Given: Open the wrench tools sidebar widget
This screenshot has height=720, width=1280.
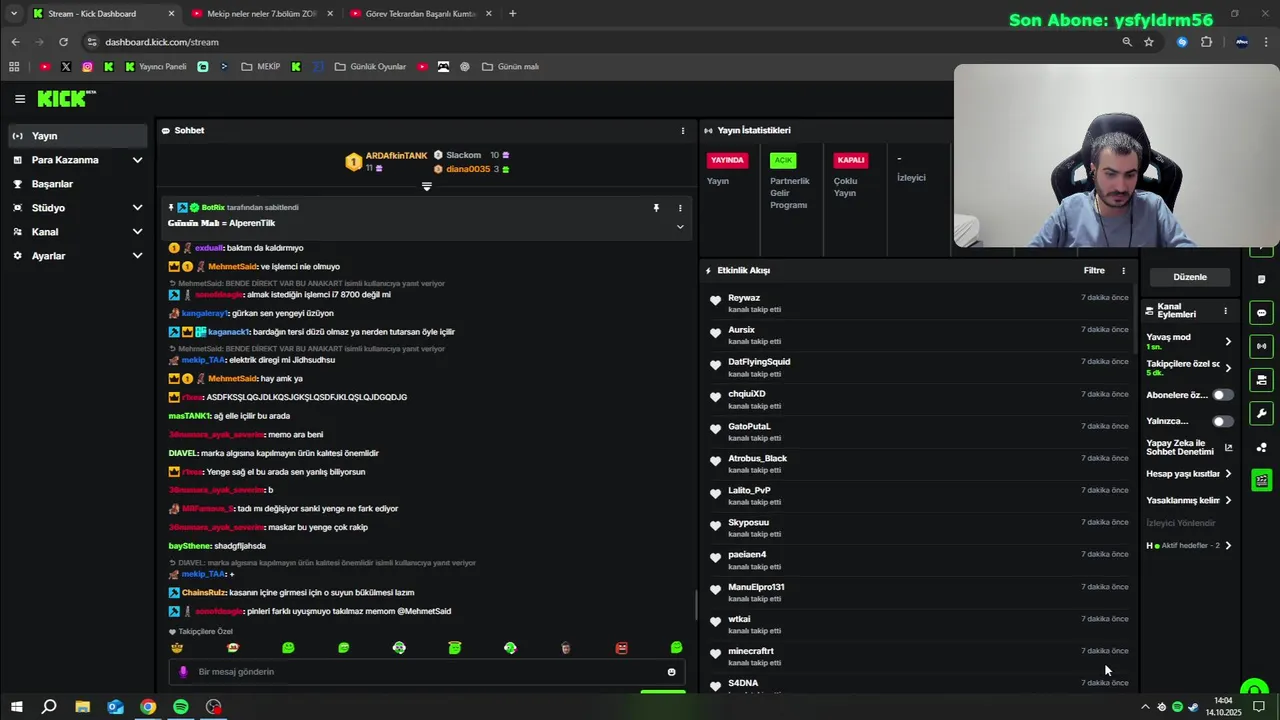Looking at the screenshot, I should [1262, 413].
